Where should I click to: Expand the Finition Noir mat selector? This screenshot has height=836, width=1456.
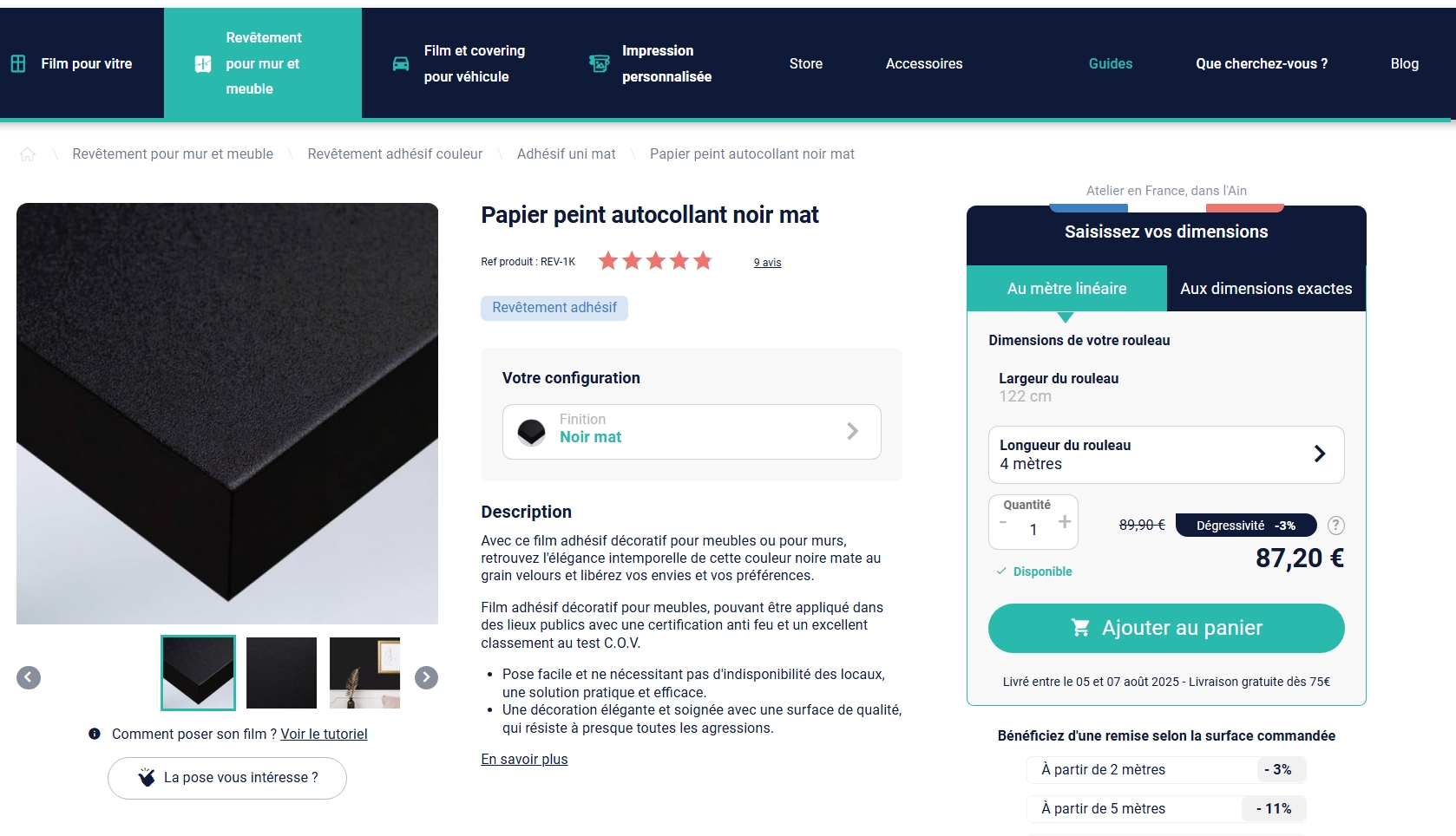[692, 432]
